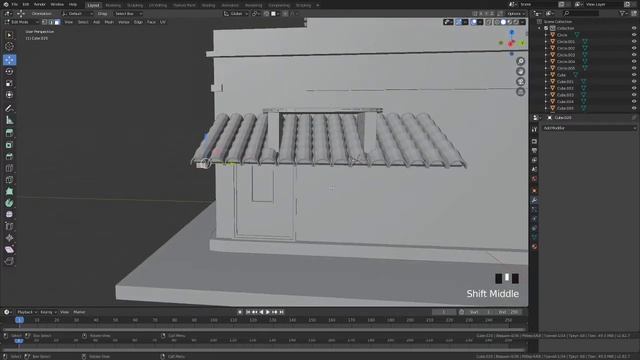
Task: Open the Render menu
Action: coord(39,4)
